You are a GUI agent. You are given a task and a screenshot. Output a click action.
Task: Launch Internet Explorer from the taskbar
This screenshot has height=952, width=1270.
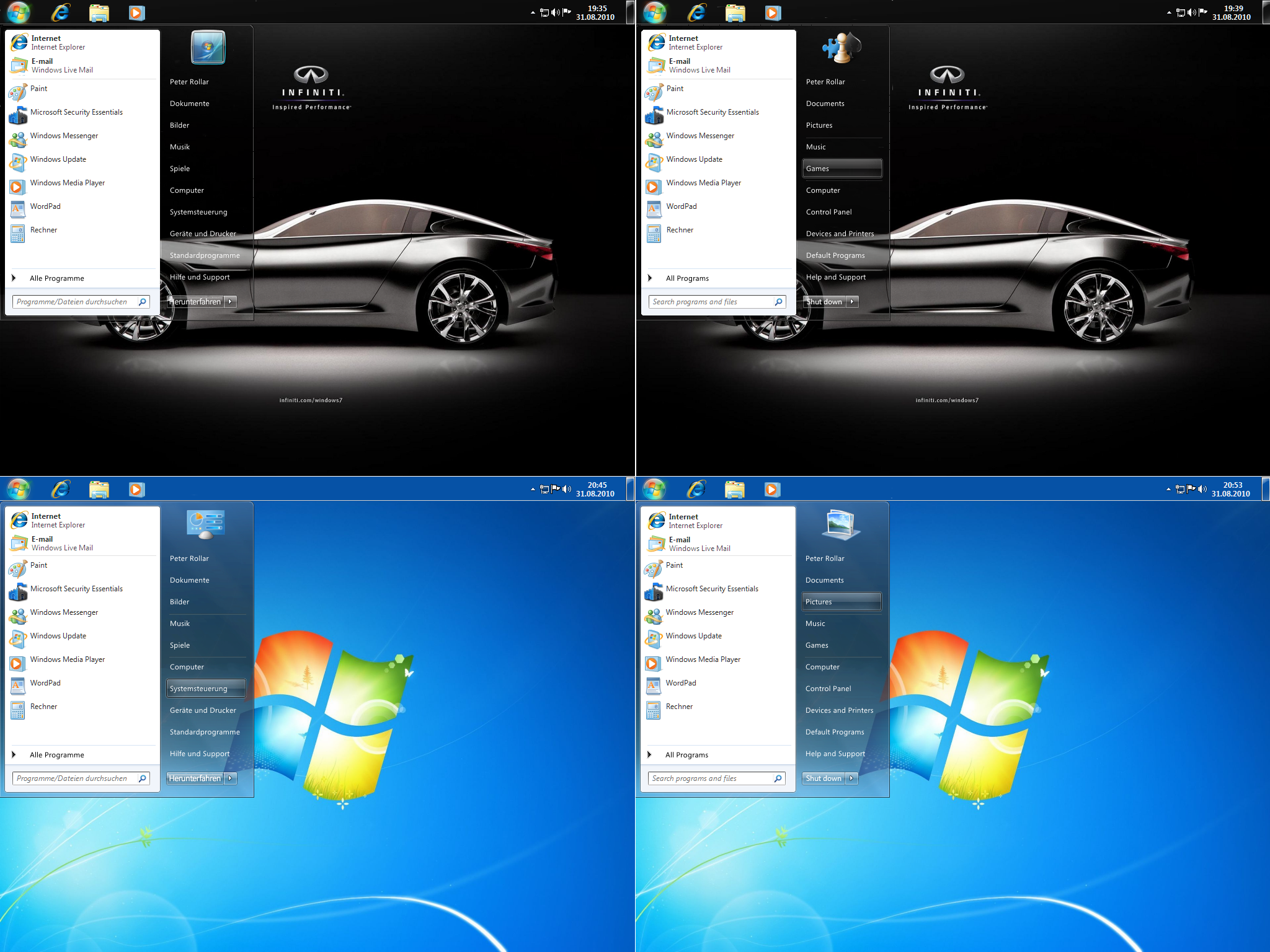[60, 12]
